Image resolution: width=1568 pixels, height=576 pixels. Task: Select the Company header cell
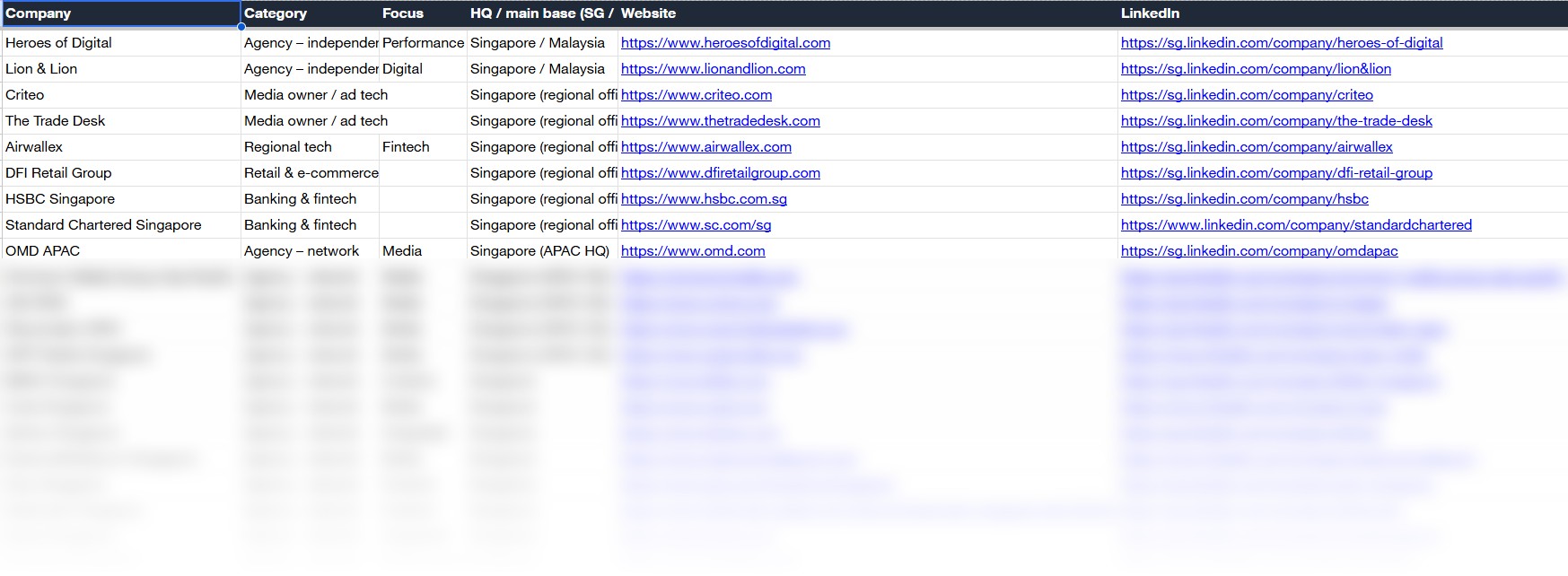pyautogui.click(x=120, y=13)
